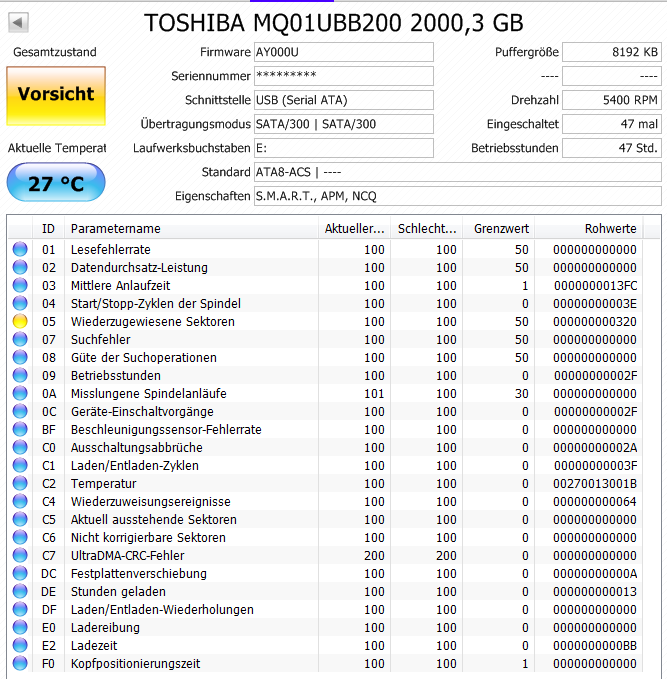Sort by the Aktueller column header

pyautogui.click(x=354, y=228)
